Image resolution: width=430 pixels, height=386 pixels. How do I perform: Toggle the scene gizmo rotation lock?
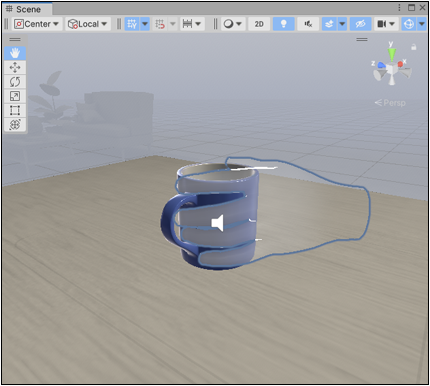pos(414,47)
